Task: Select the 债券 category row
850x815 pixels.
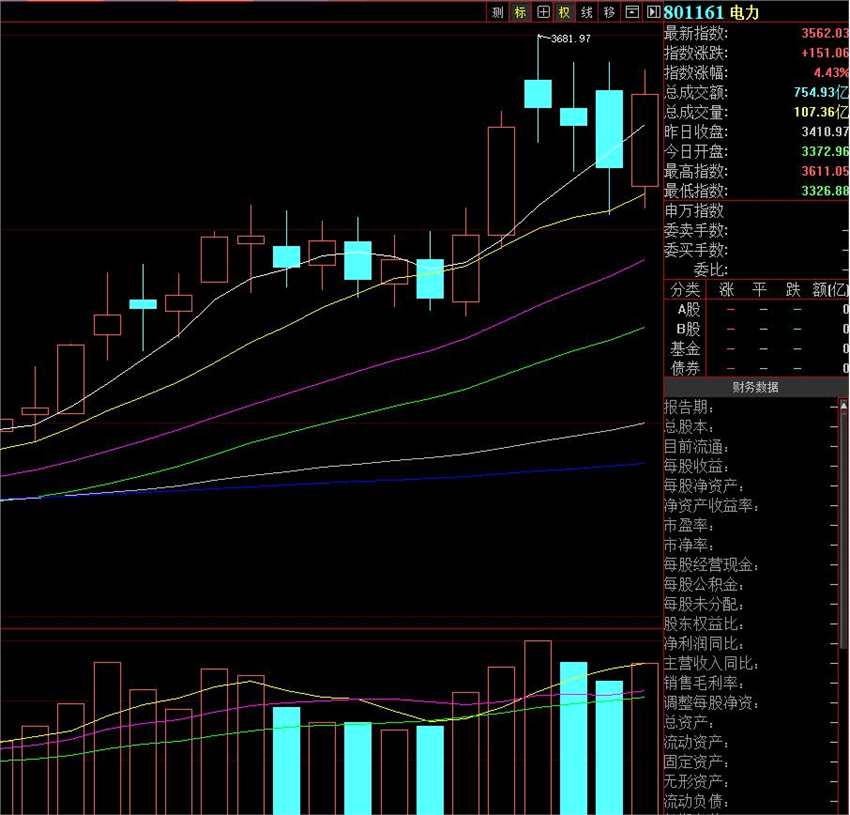Action: (685, 368)
